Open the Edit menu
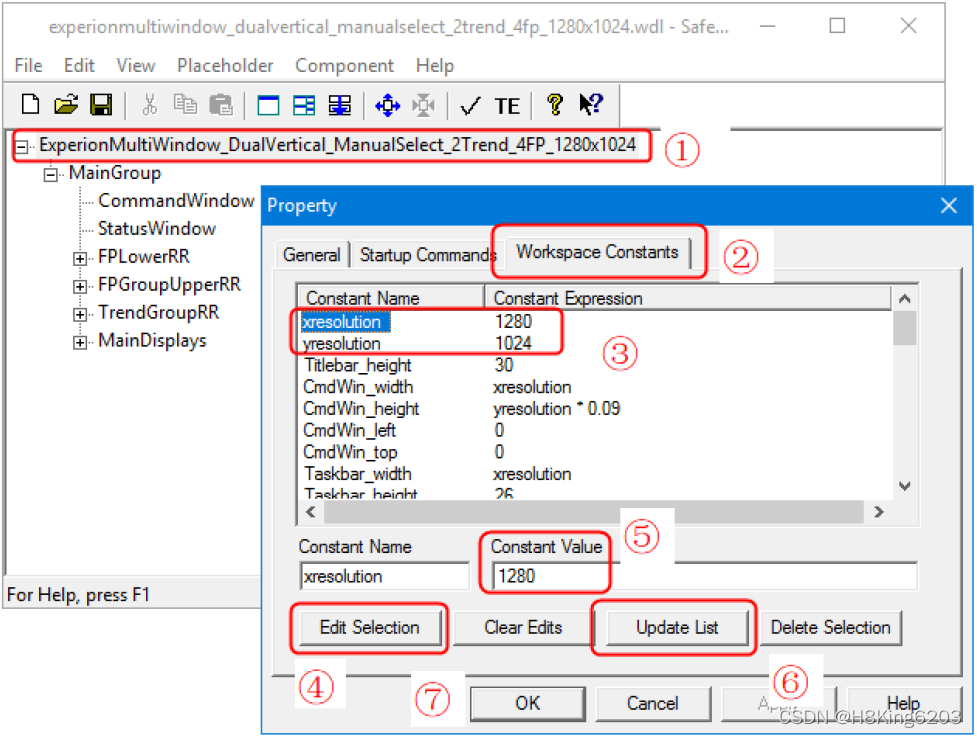This screenshot has height=737, width=977. click(79, 65)
